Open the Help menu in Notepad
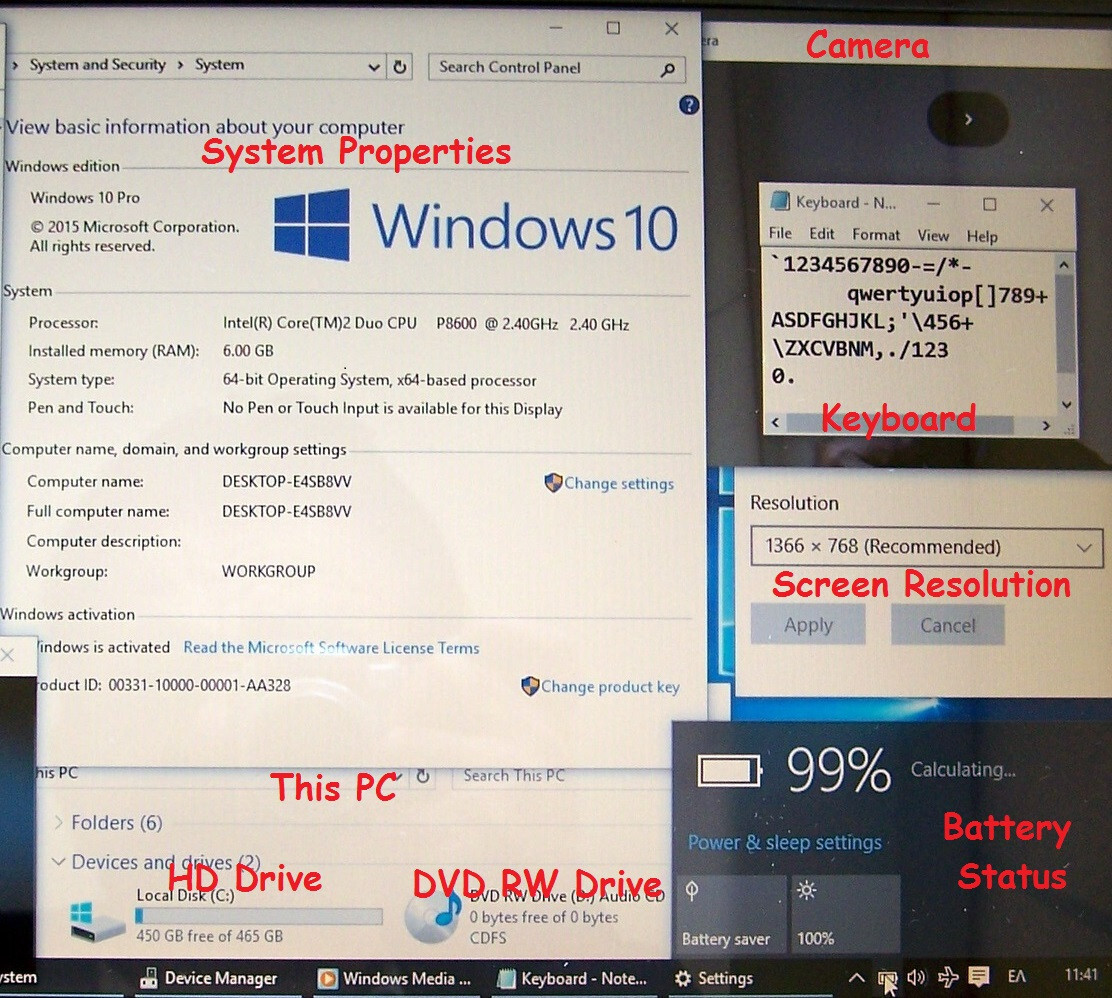This screenshot has height=998, width=1112. 982,236
